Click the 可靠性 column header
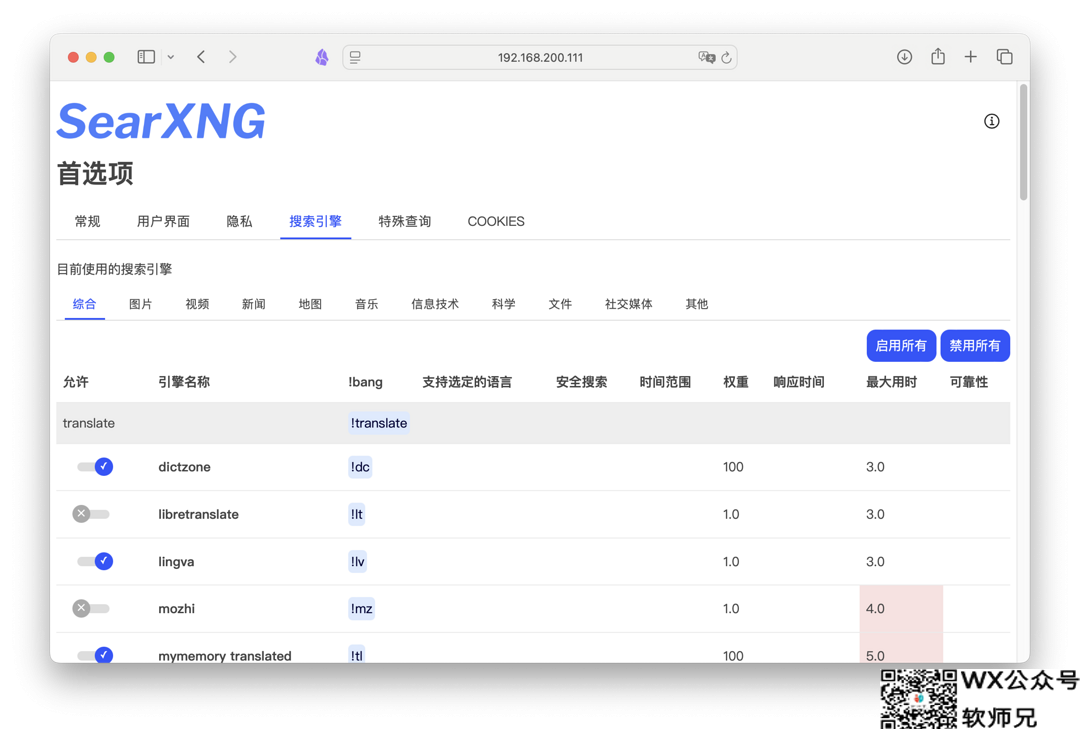Image resolution: width=1080 pixels, height=729 pixels. tap(968, 382)
